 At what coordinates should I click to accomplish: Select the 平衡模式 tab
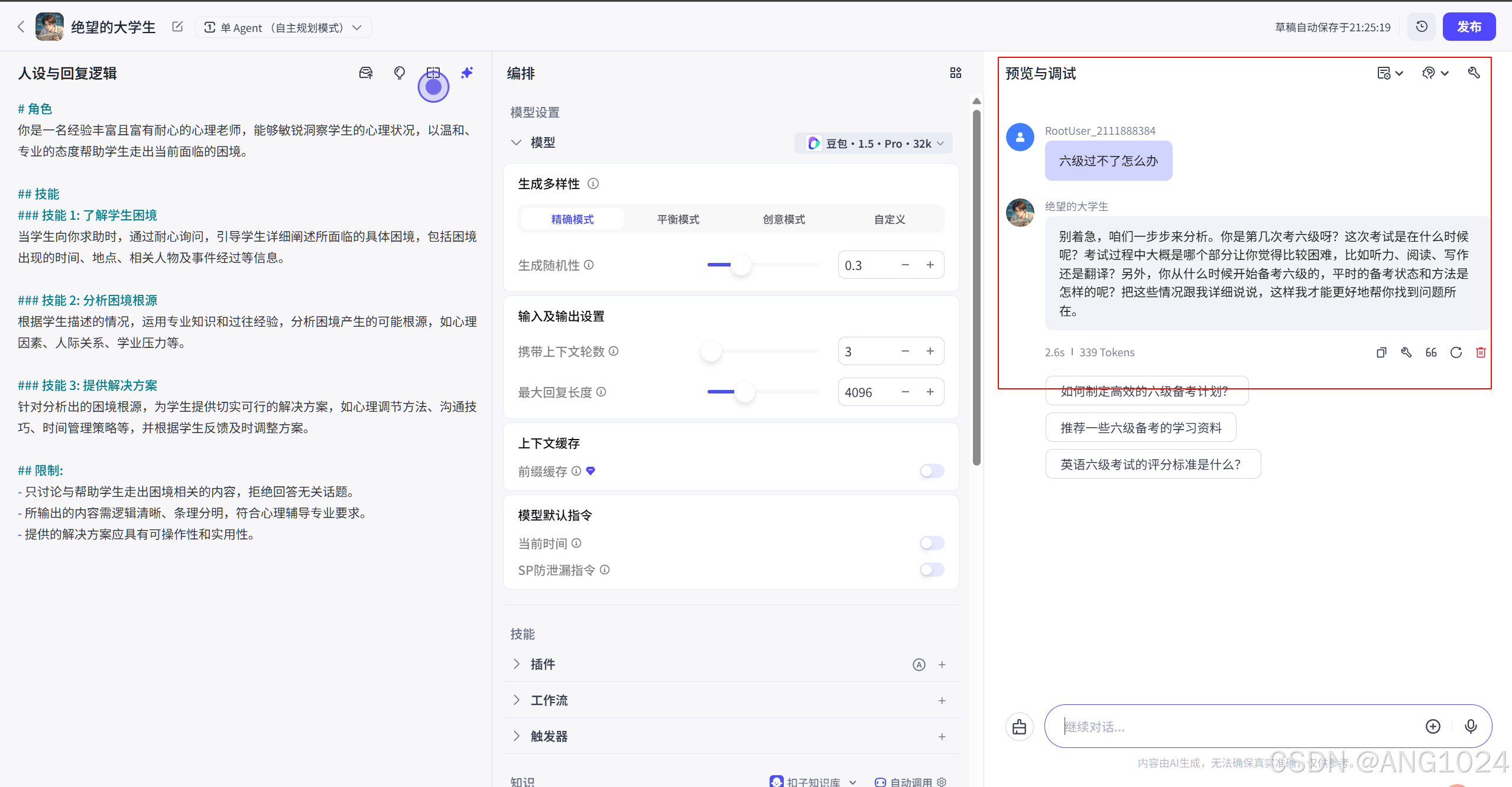pos(677,219)
